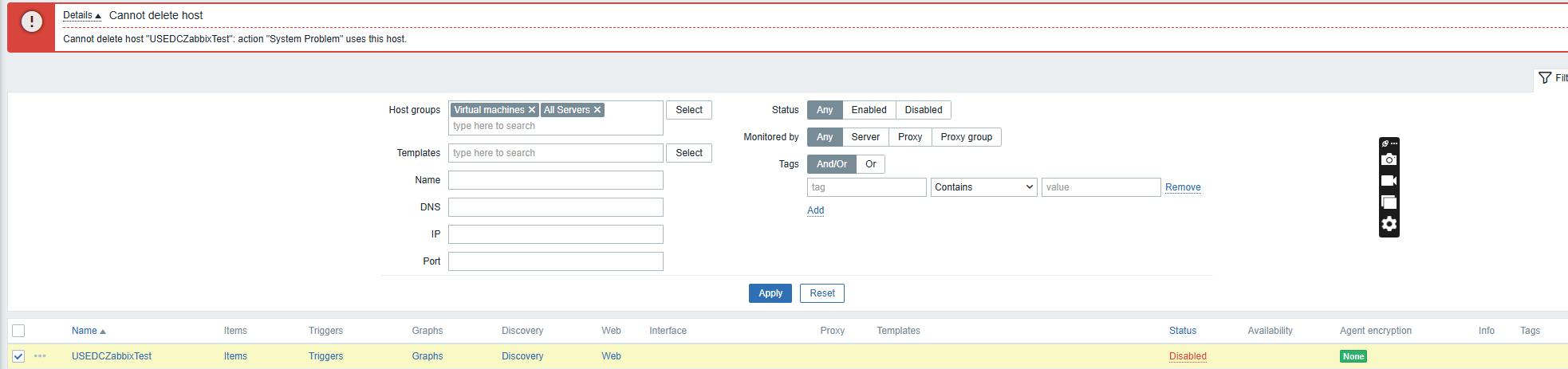Click the Apply filter button
This screenshot has height=369, width=1568.
point(770,293)
